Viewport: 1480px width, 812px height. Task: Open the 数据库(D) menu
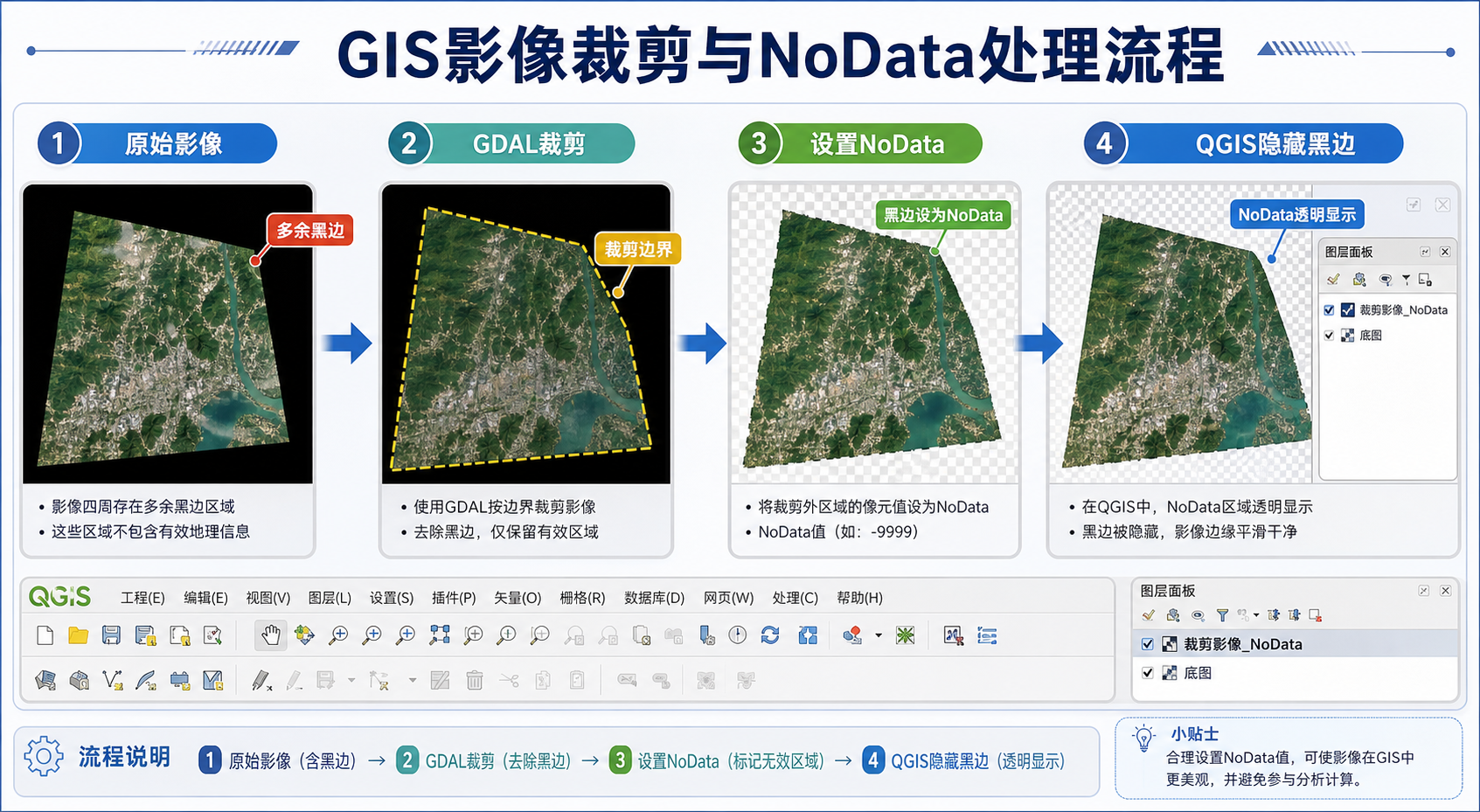coord(655,598)
